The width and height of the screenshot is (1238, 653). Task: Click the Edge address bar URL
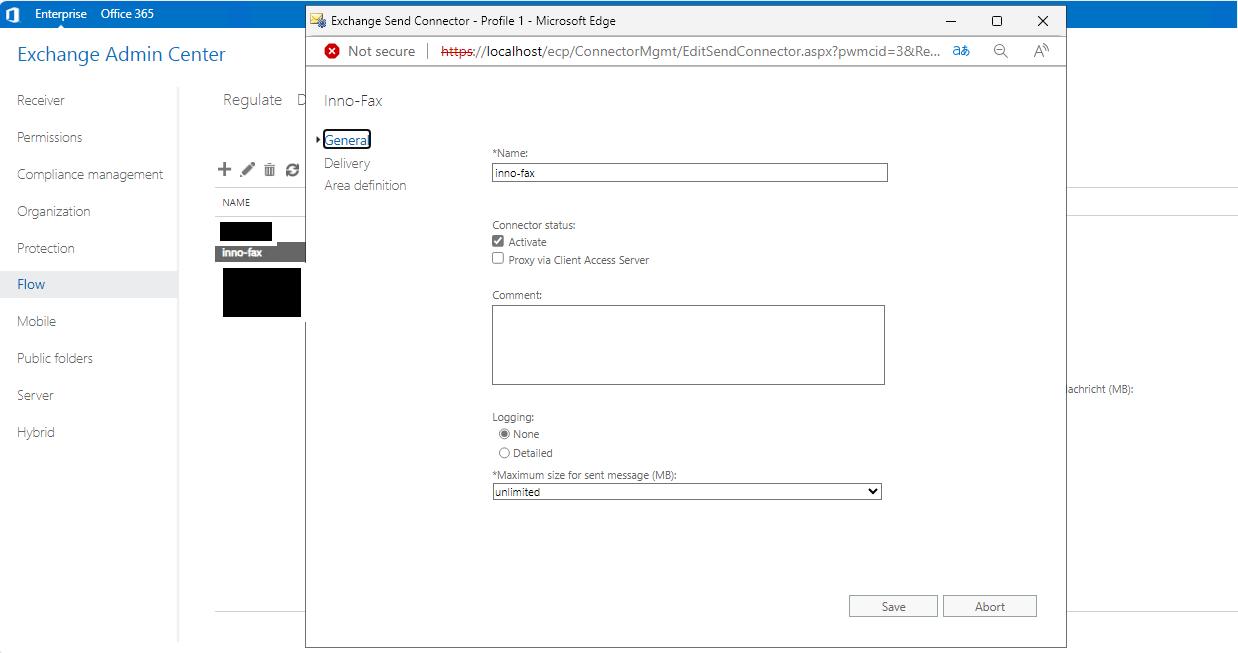pos(690,51)
